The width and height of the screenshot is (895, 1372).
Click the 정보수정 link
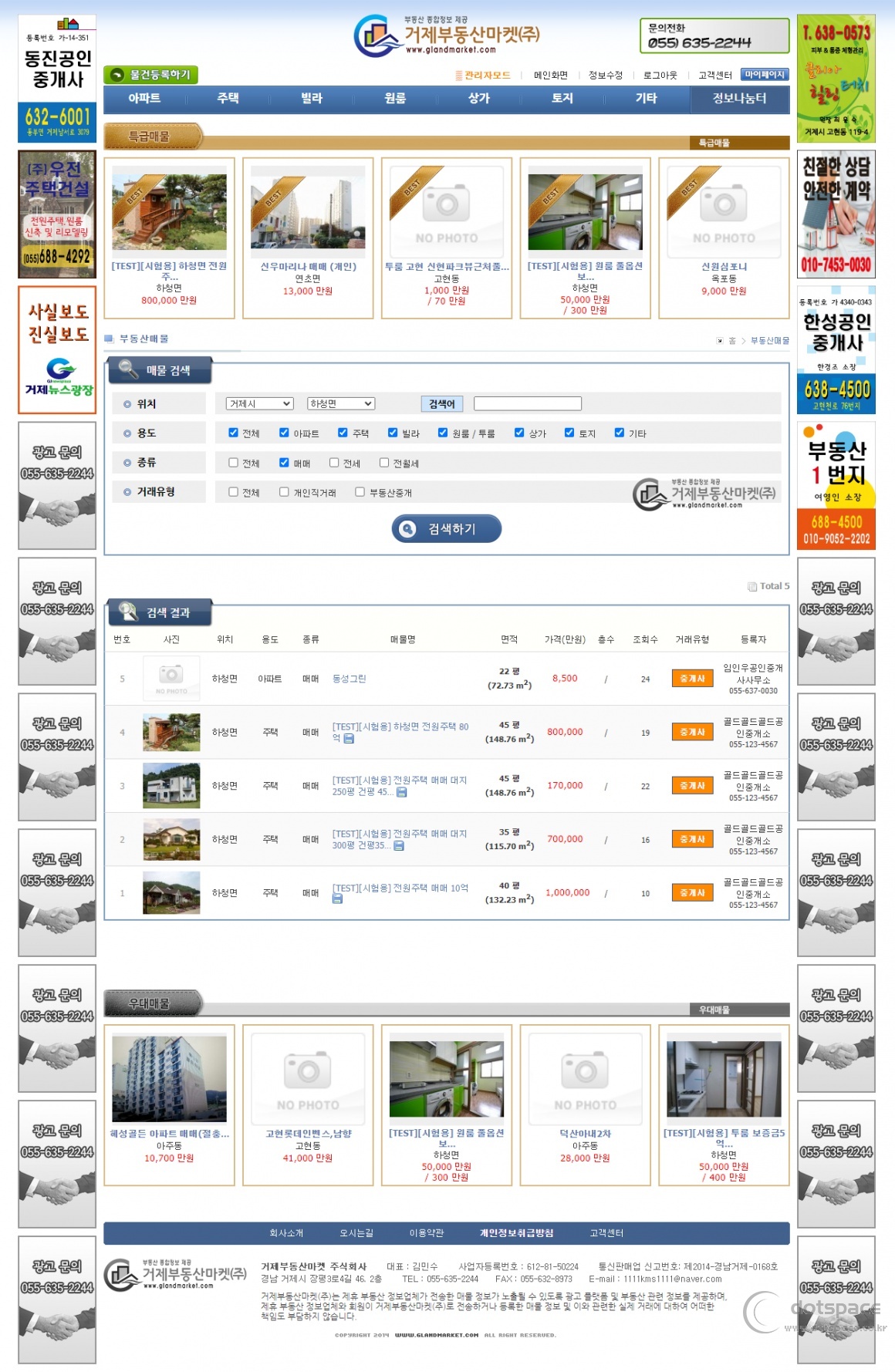[x=606, y=76]
